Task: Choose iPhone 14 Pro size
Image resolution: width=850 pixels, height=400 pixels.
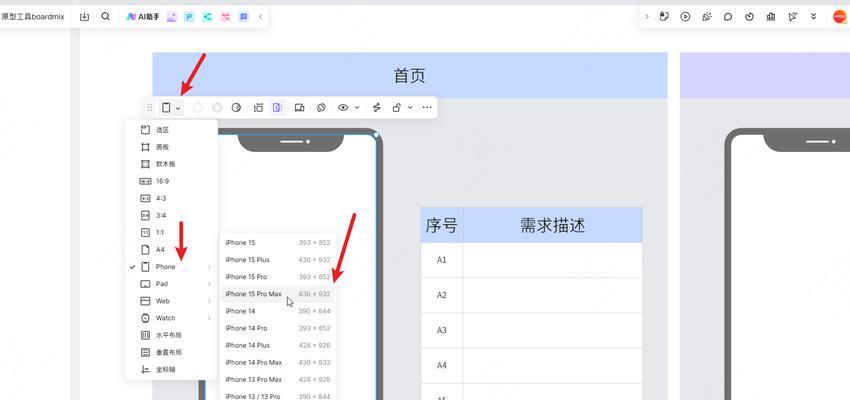Action: [278, 328]
